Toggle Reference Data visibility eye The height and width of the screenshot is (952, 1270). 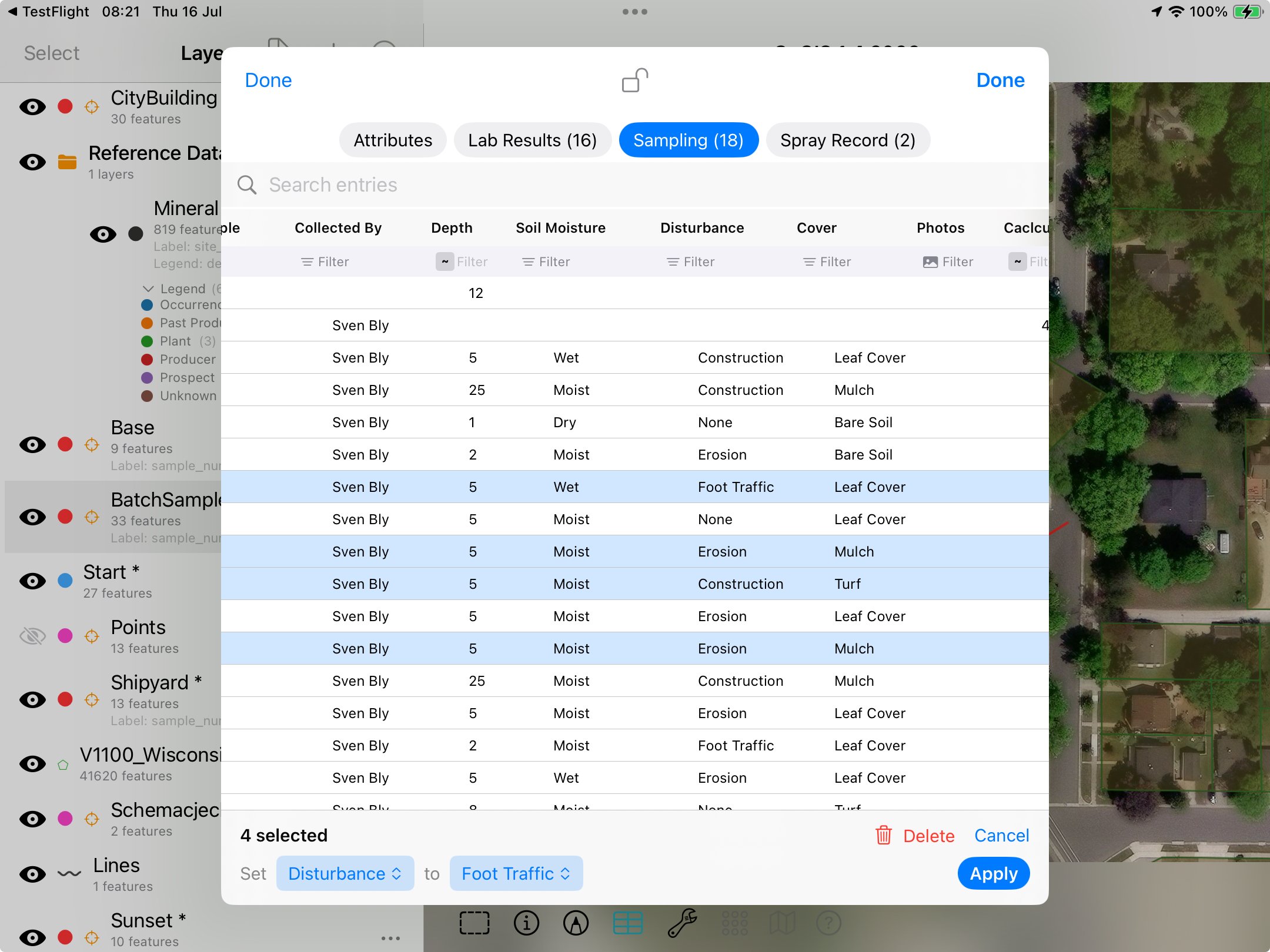[32, 162]
